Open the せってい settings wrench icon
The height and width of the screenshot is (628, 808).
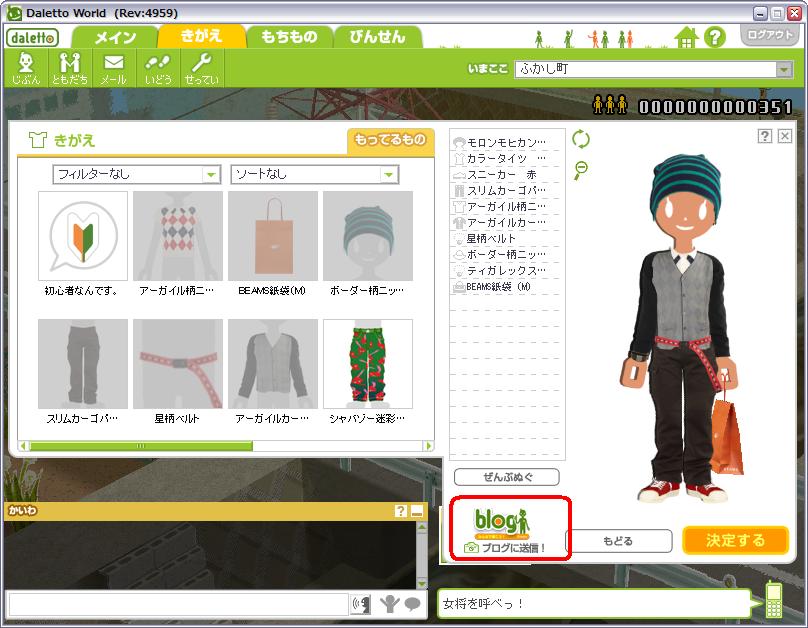click(201, 68)
